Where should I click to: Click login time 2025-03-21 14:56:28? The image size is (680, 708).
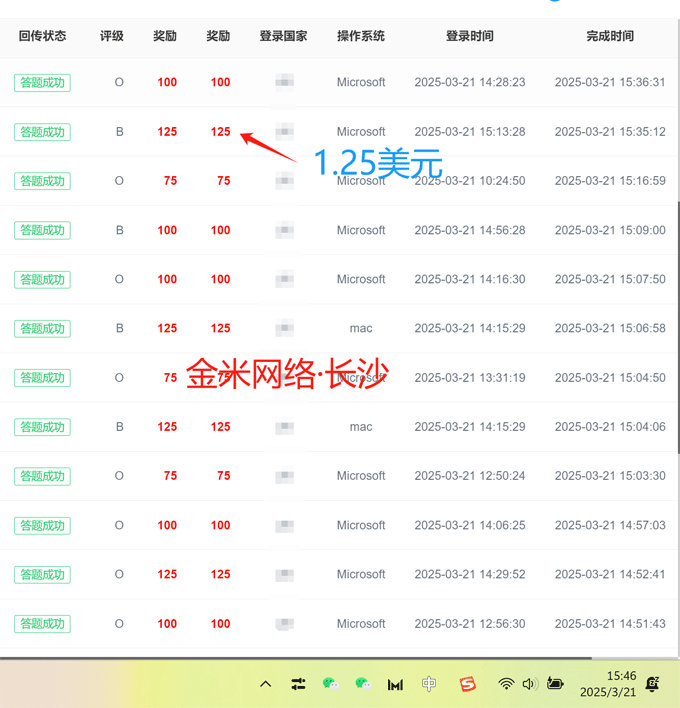pos(470,230)
